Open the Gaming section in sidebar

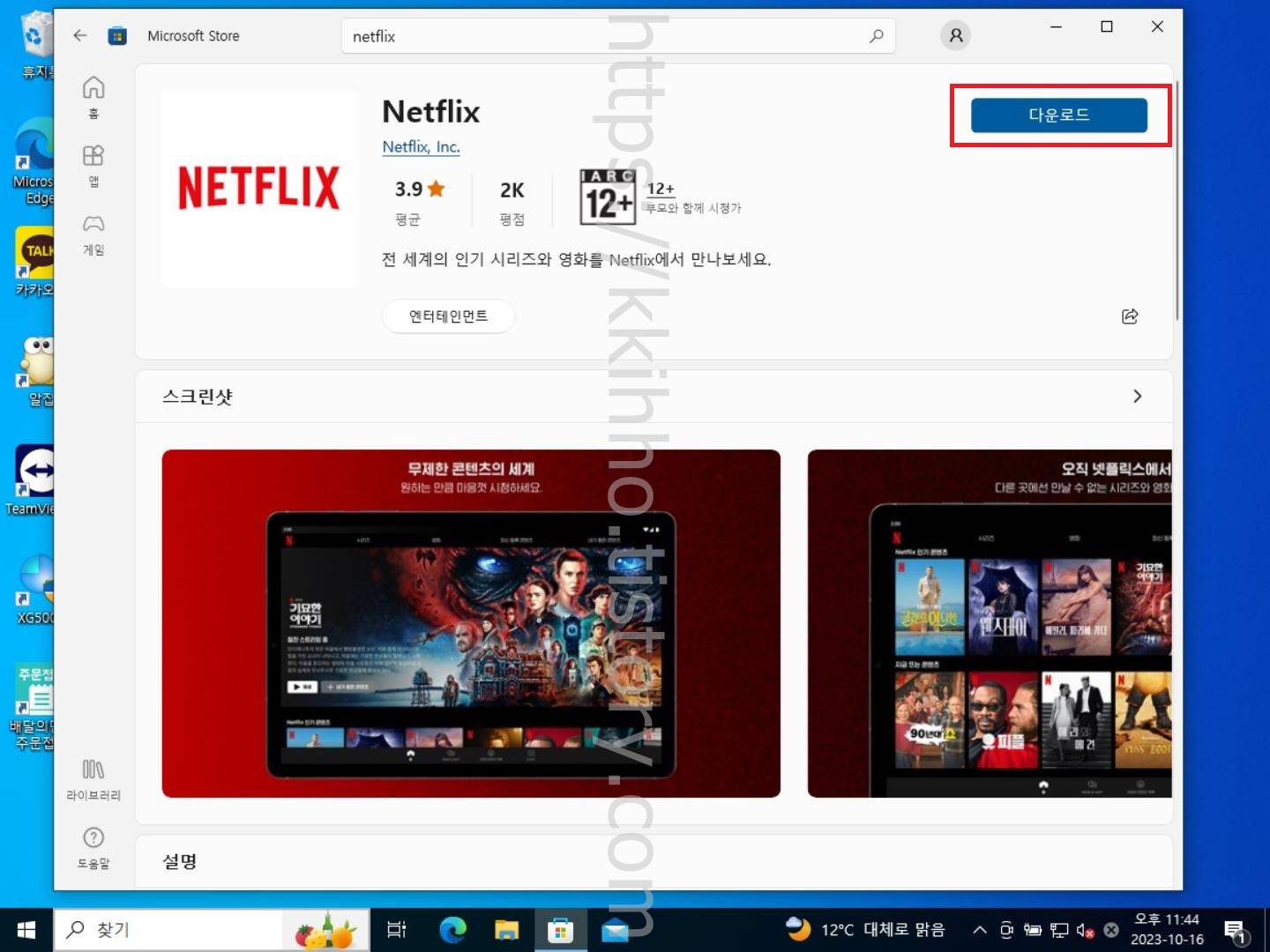click(93, 234)
